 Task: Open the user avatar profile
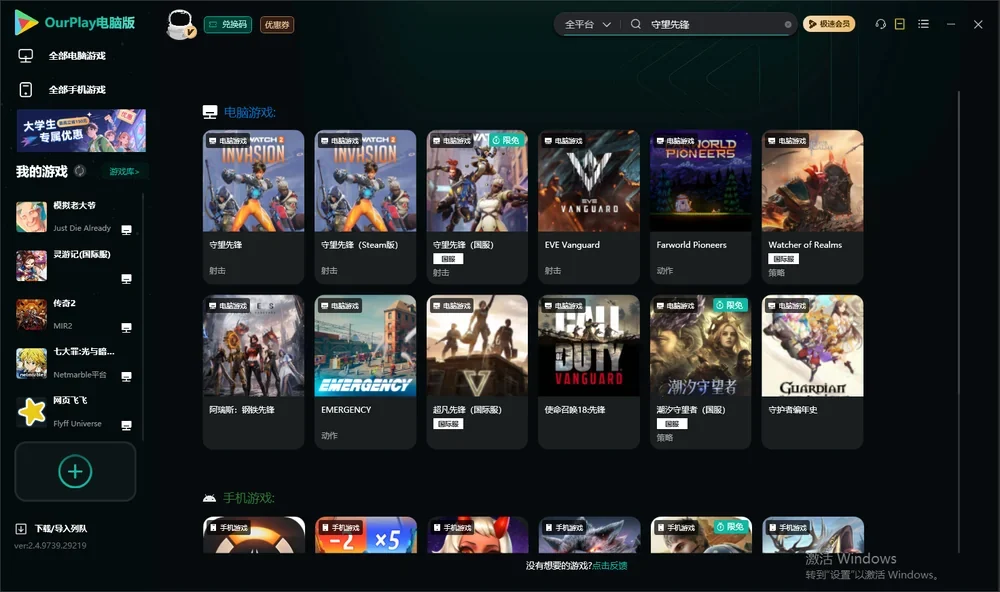pyautogui.click(x=180, y=24)
